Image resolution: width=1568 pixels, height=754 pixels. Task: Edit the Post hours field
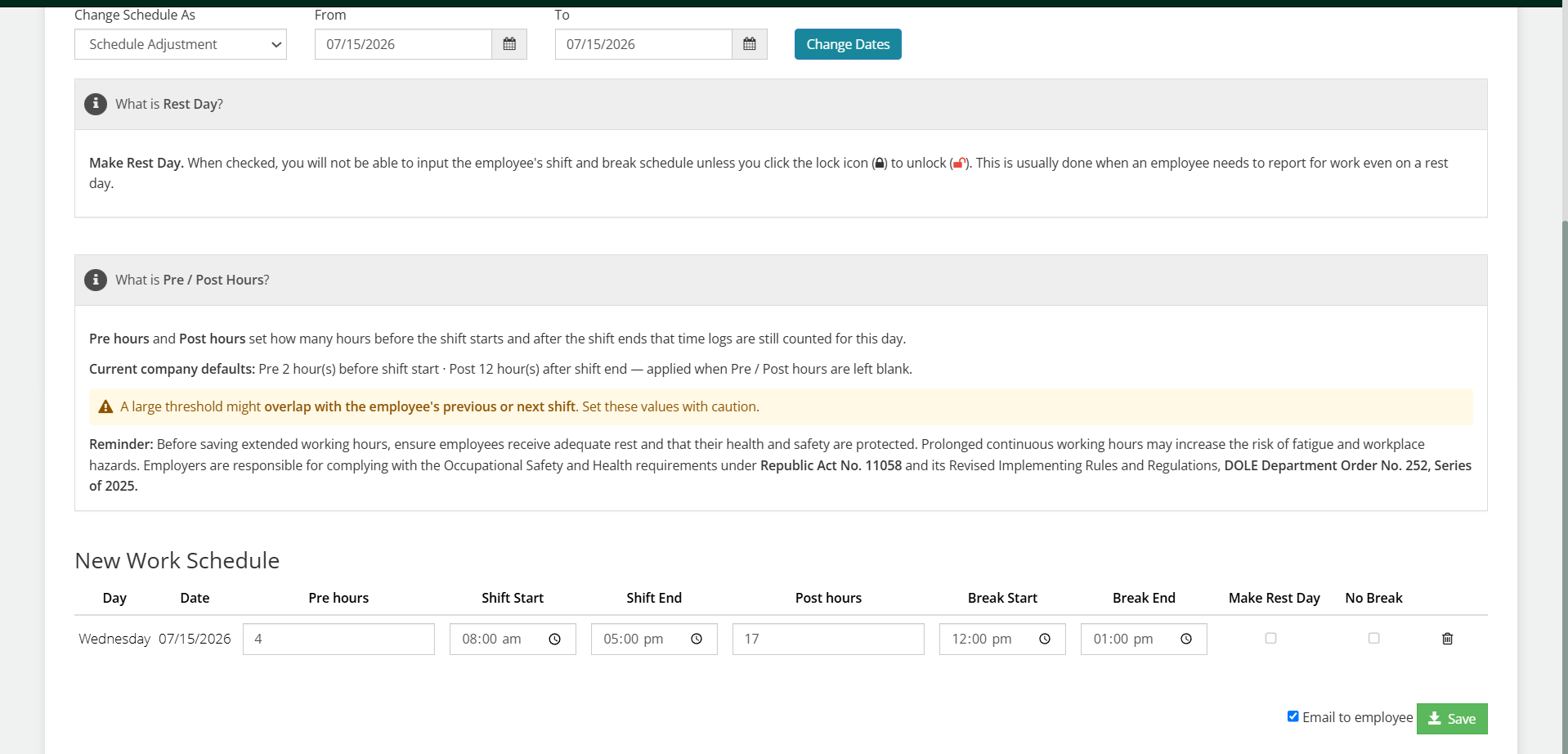(828, 640)
